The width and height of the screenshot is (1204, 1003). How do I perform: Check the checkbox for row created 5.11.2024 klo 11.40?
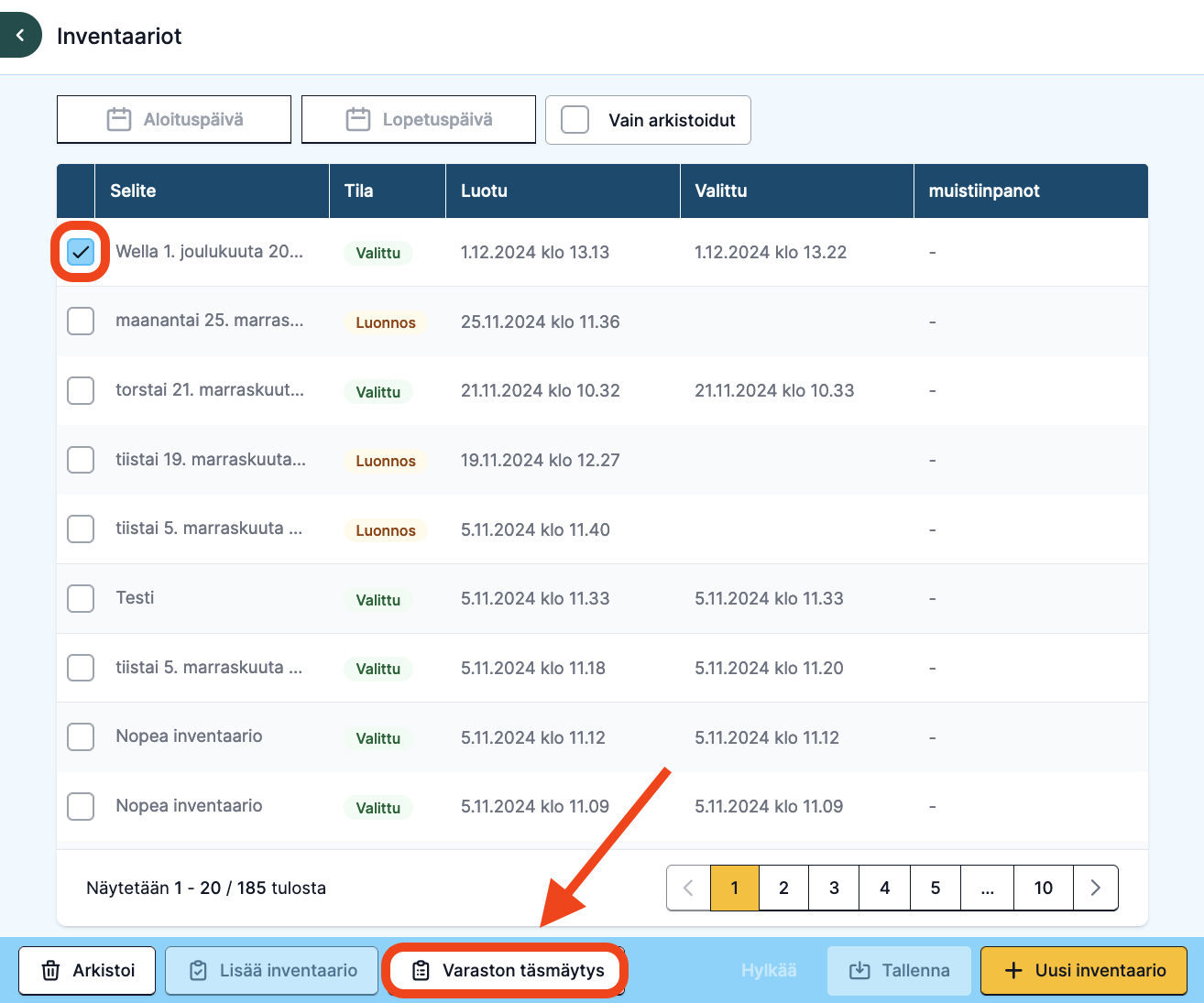(x=81, y=529)
